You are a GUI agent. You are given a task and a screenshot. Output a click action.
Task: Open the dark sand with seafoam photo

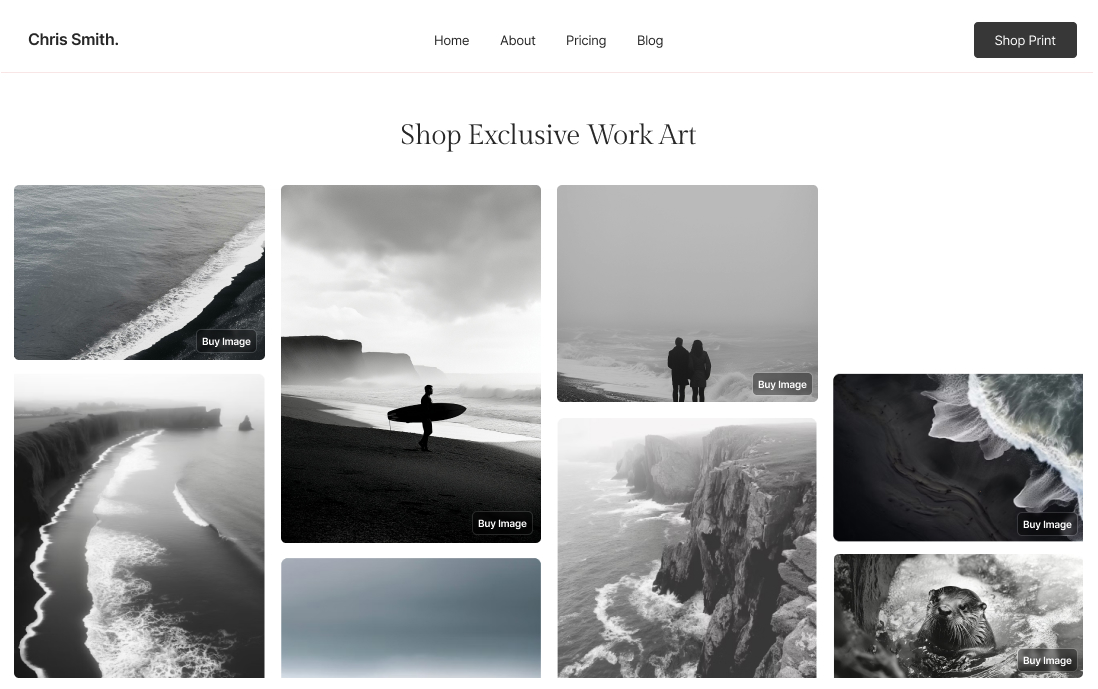point(958,457)
